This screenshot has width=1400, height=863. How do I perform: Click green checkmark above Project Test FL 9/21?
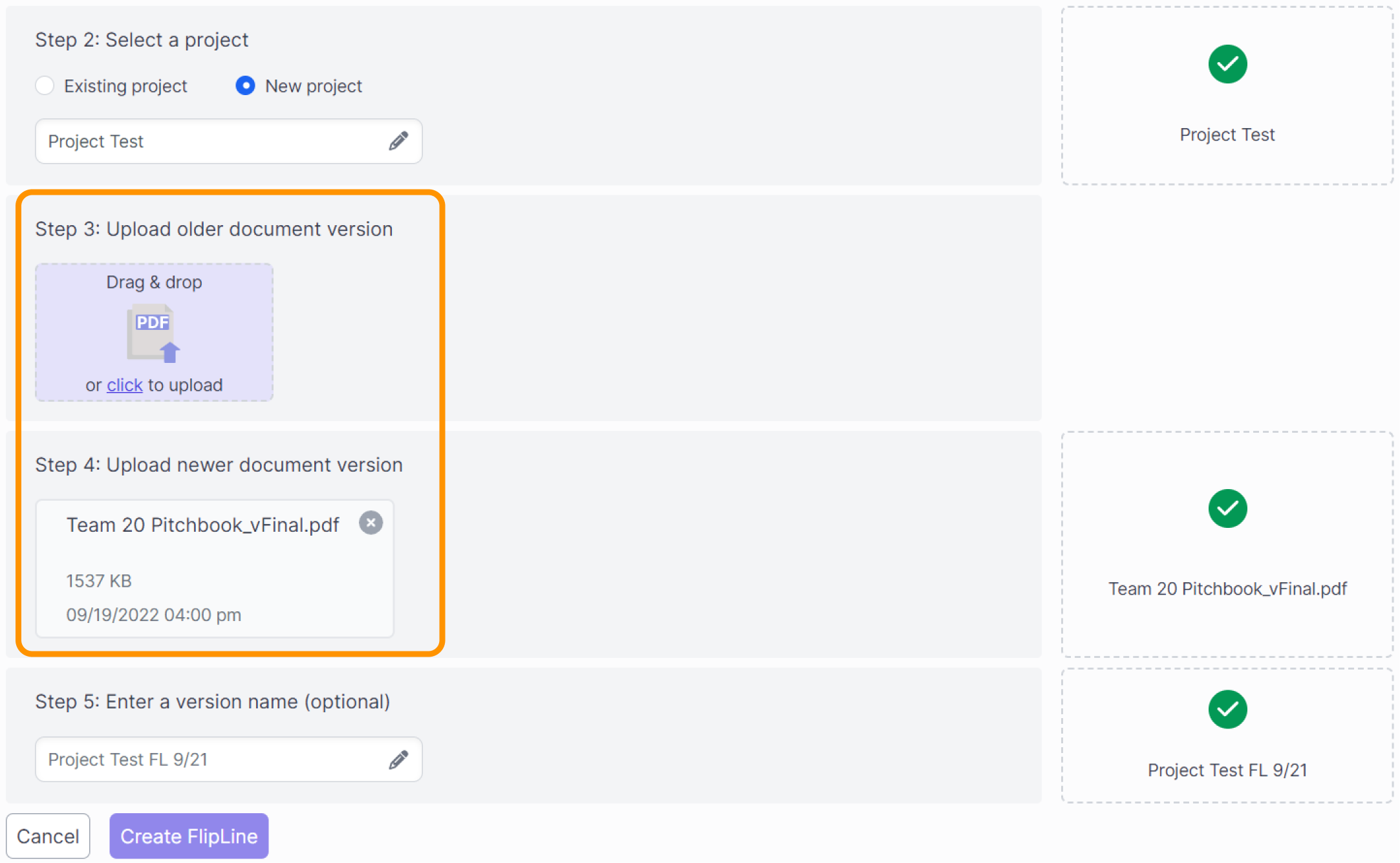(1227, 710)
